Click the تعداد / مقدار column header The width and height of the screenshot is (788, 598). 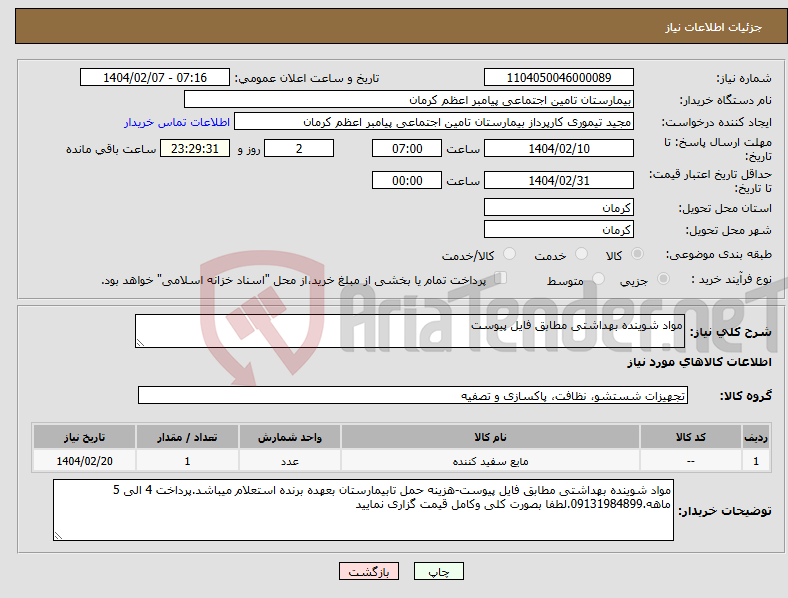tap(187, 437)
